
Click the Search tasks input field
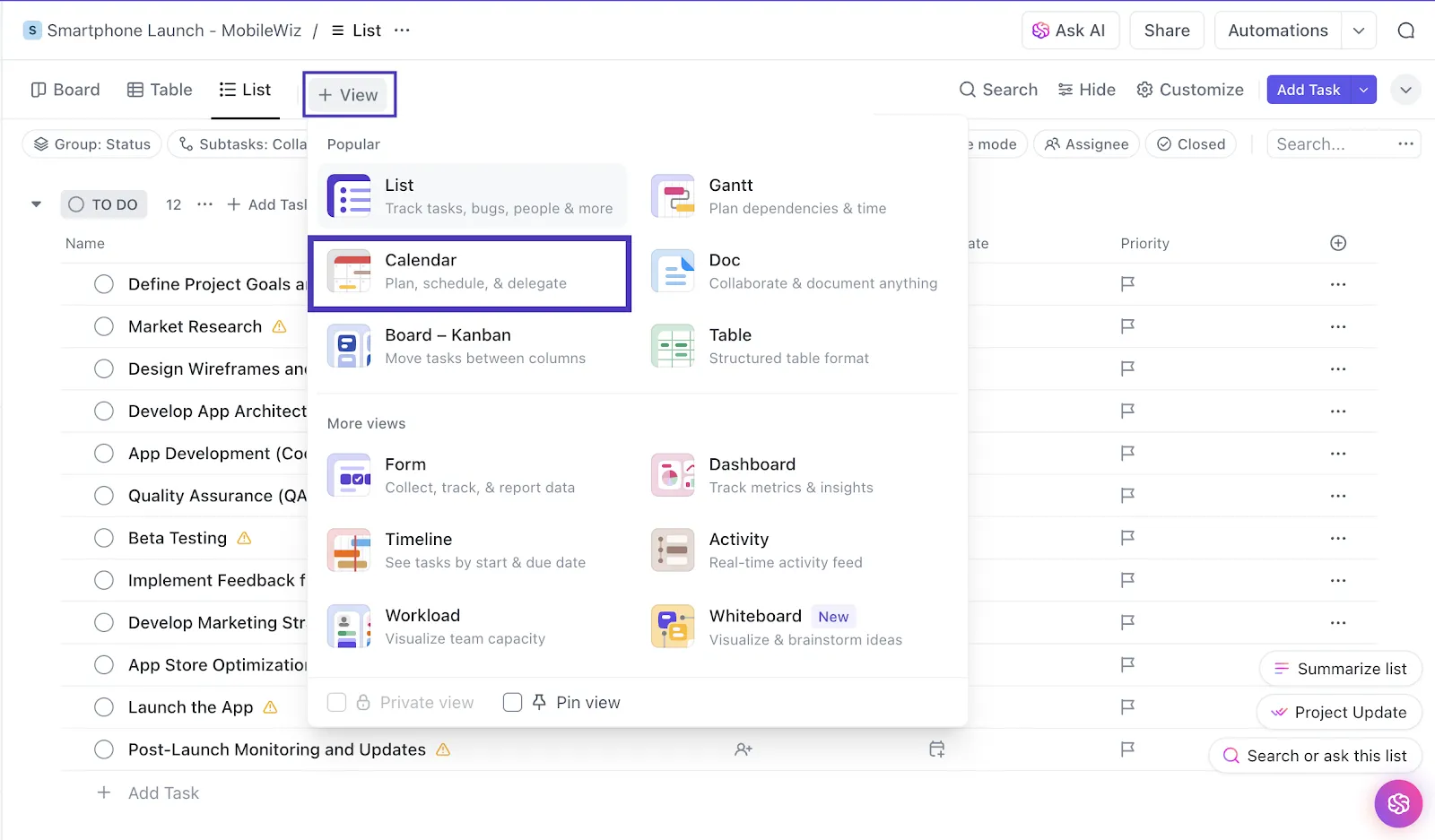pos(1330,144)
